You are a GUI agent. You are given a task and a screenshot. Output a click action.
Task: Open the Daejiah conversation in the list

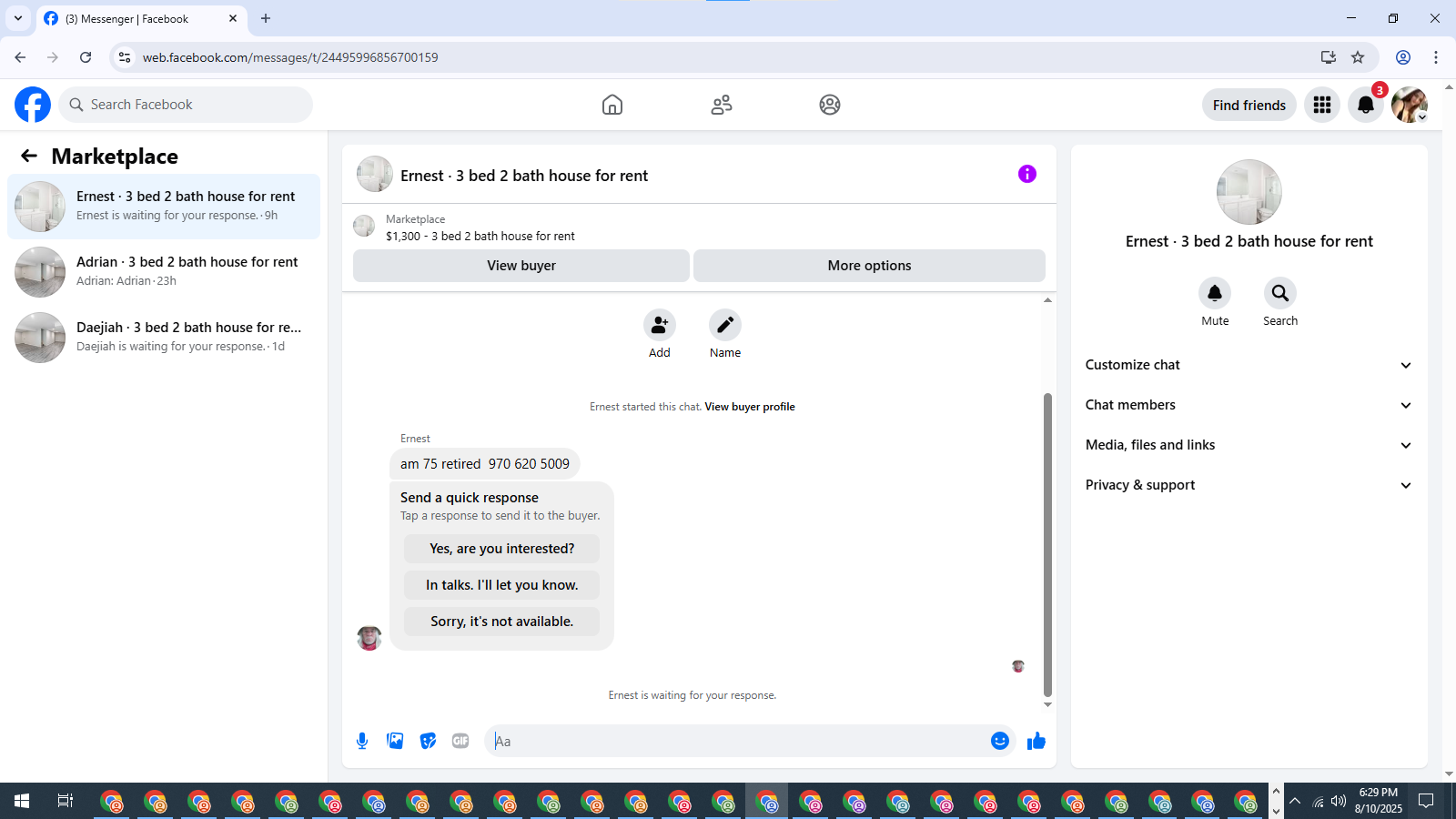164,338
